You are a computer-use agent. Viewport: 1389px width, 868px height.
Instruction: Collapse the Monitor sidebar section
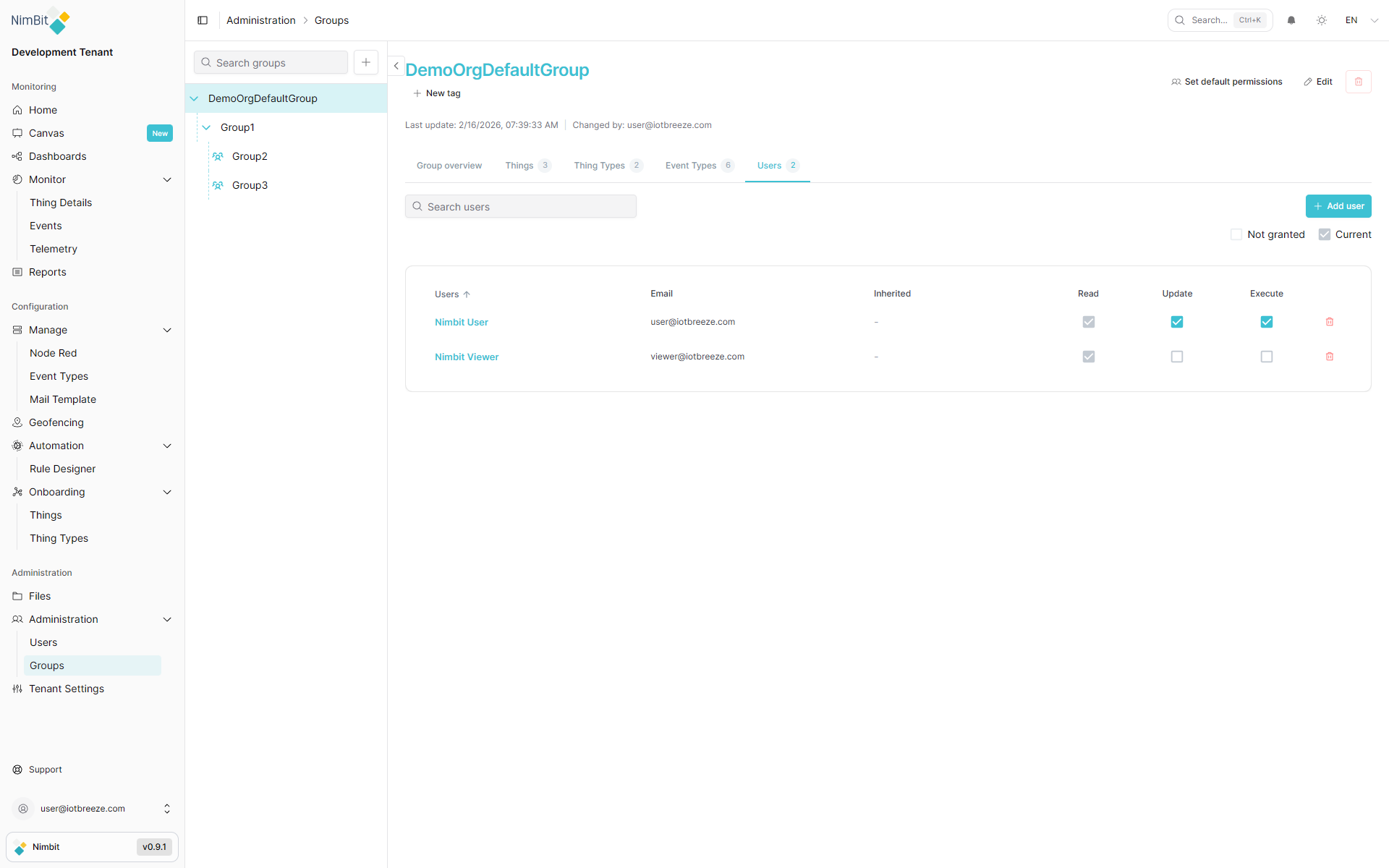[x=167, y=179]
